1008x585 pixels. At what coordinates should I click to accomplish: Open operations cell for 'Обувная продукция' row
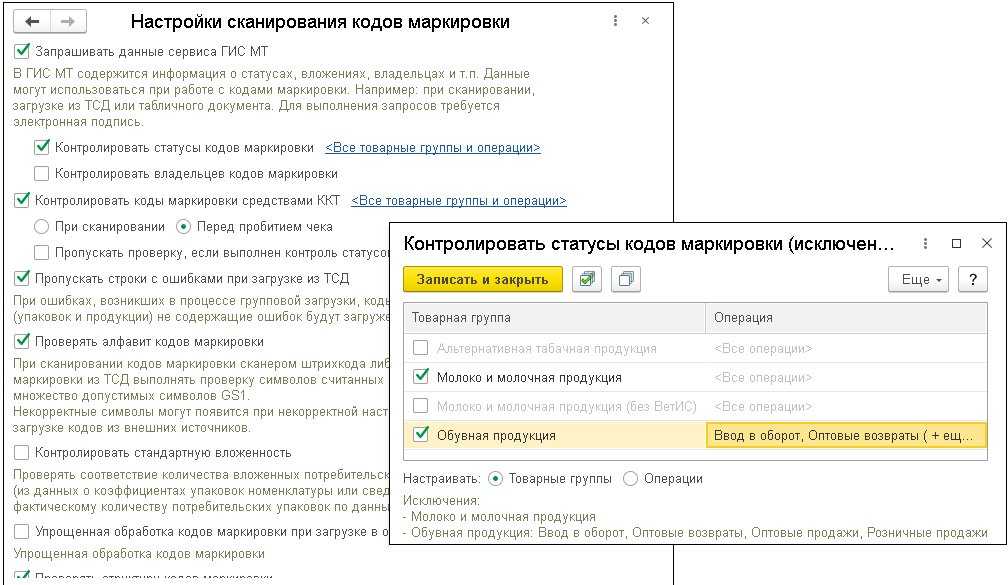[x=846, y=435]
